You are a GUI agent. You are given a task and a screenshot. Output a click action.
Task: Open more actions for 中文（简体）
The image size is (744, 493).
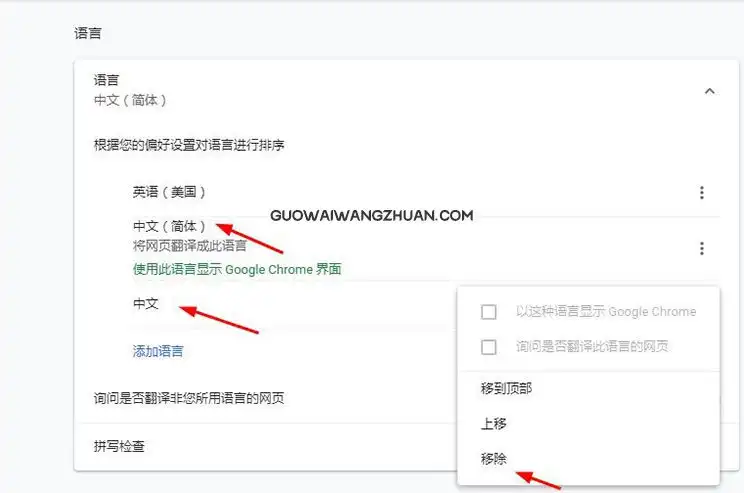tap(702, 248)
